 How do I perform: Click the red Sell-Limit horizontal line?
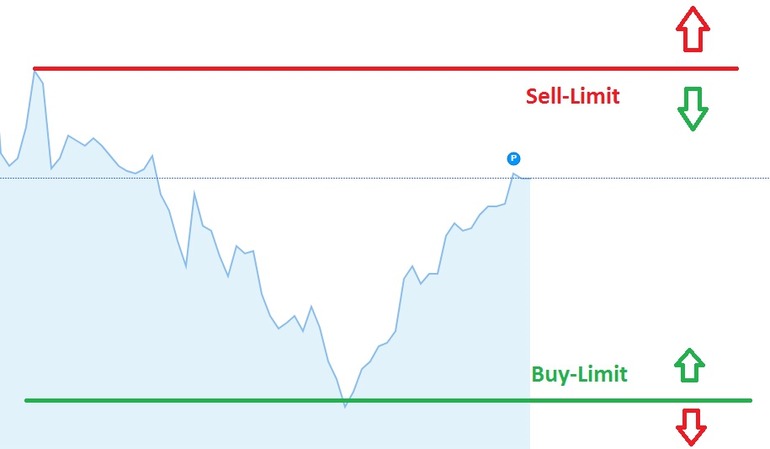tap(385, 68)
